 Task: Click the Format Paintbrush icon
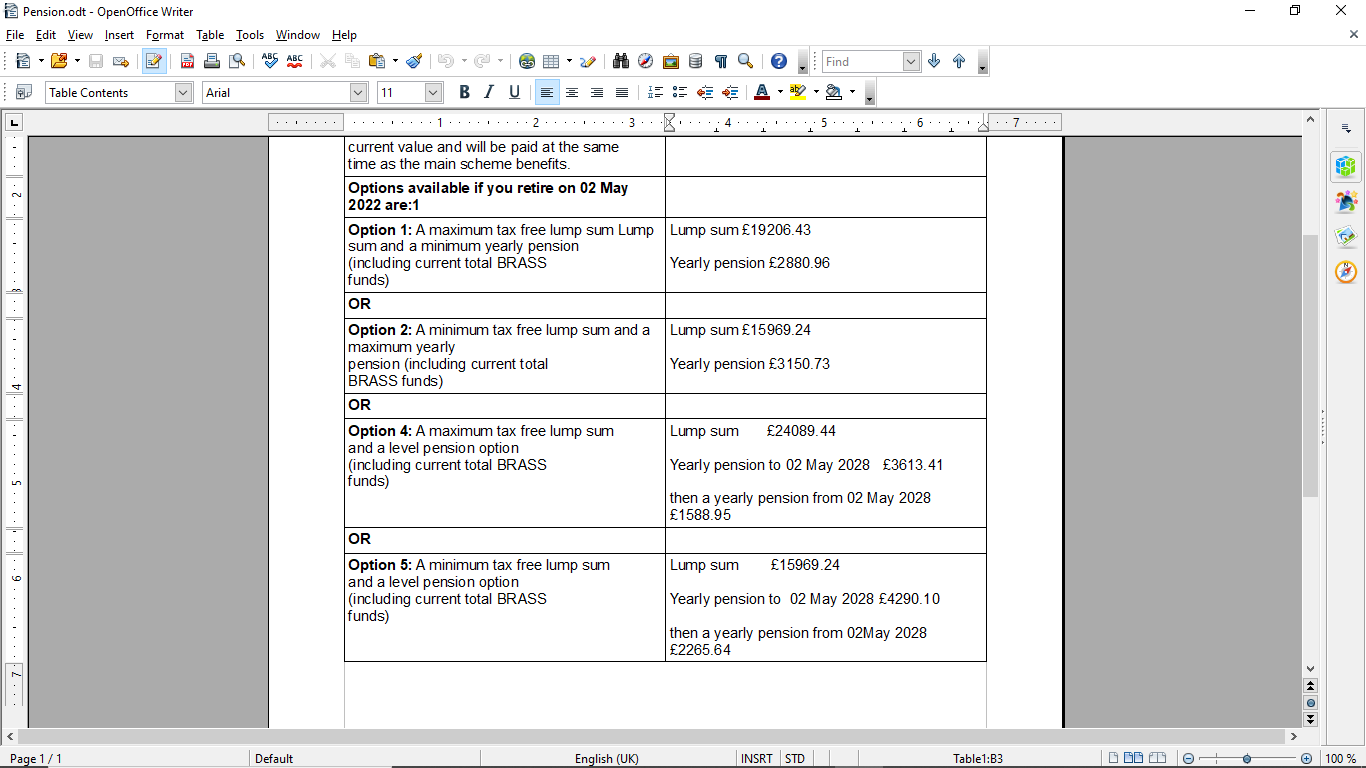click(x=414, y=61)
